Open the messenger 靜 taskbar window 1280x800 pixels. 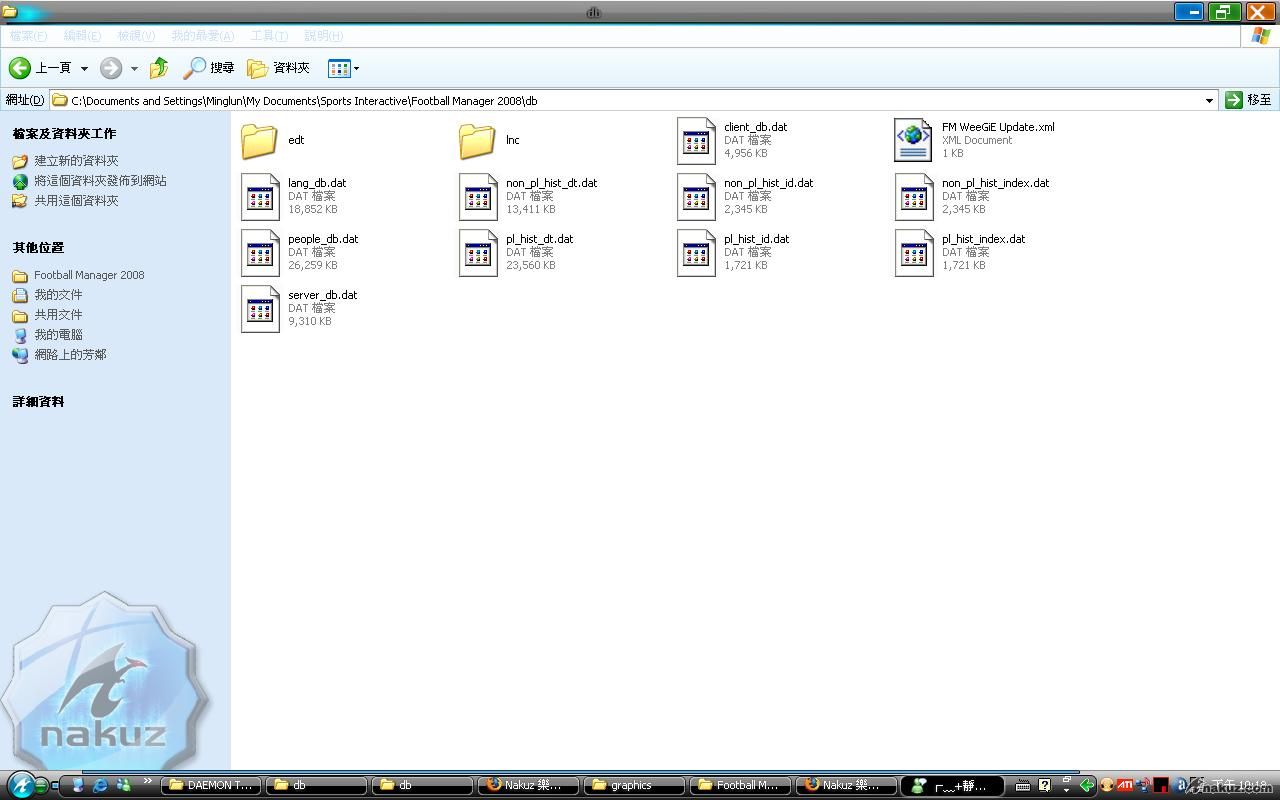point(952,786)
